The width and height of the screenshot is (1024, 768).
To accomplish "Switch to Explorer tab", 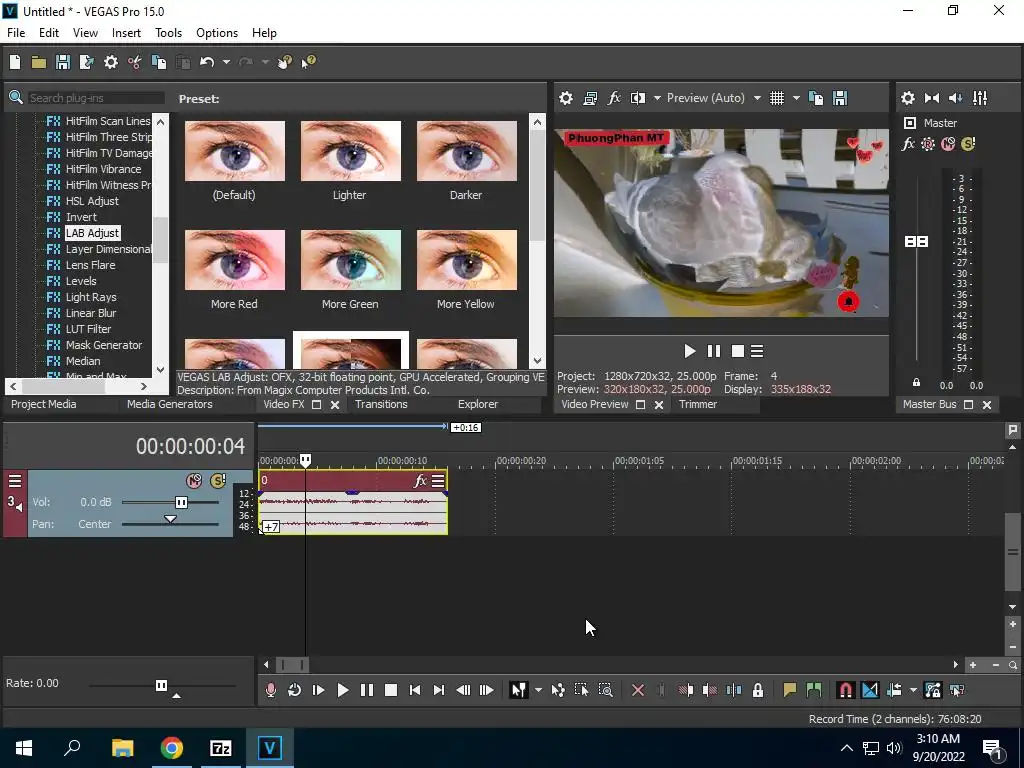I will (477, 404).
